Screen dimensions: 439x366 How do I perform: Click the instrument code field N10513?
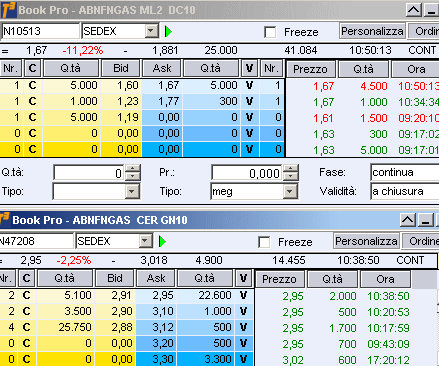click(x=40, y=31)
